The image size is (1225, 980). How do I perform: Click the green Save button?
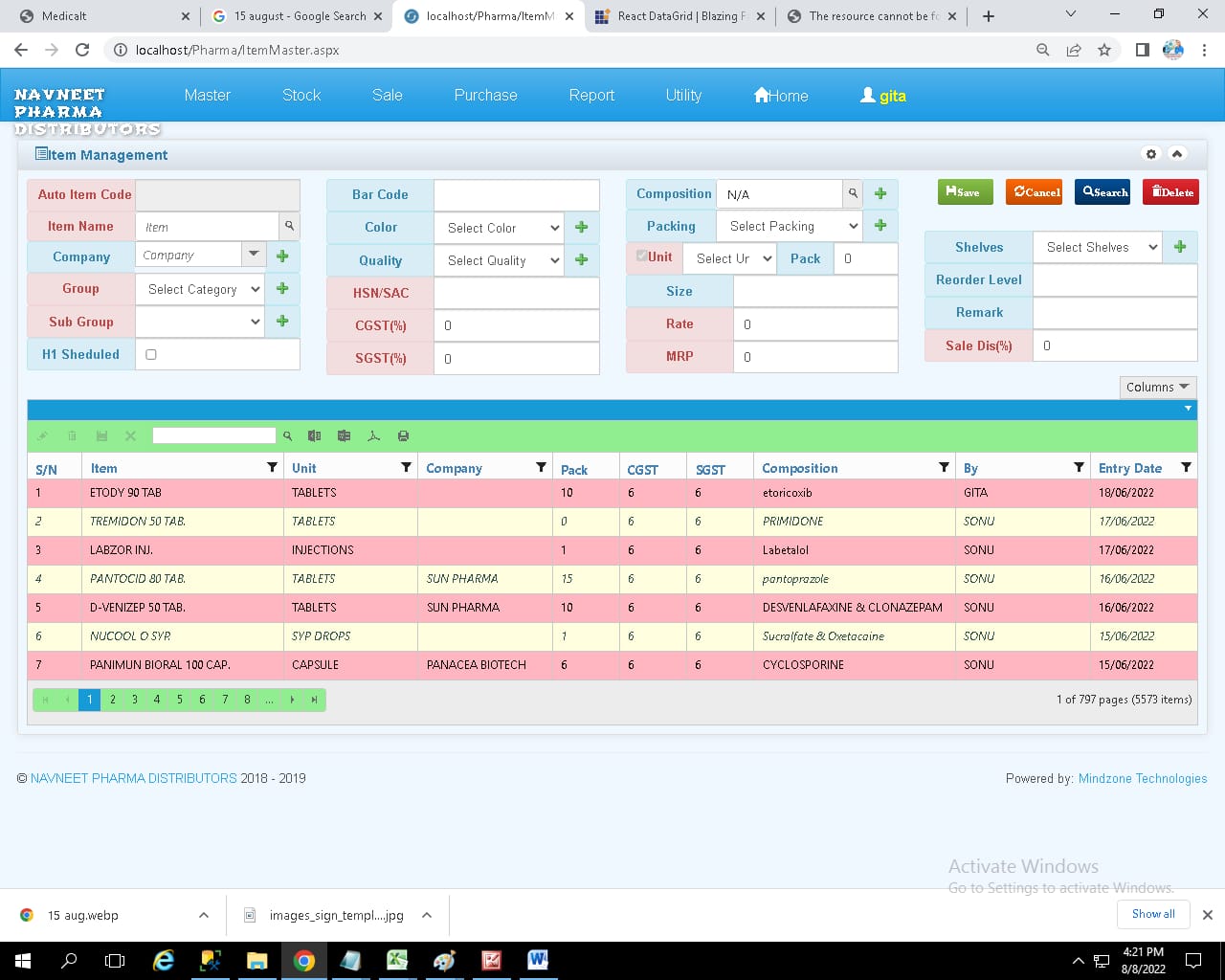pos(964,192)
